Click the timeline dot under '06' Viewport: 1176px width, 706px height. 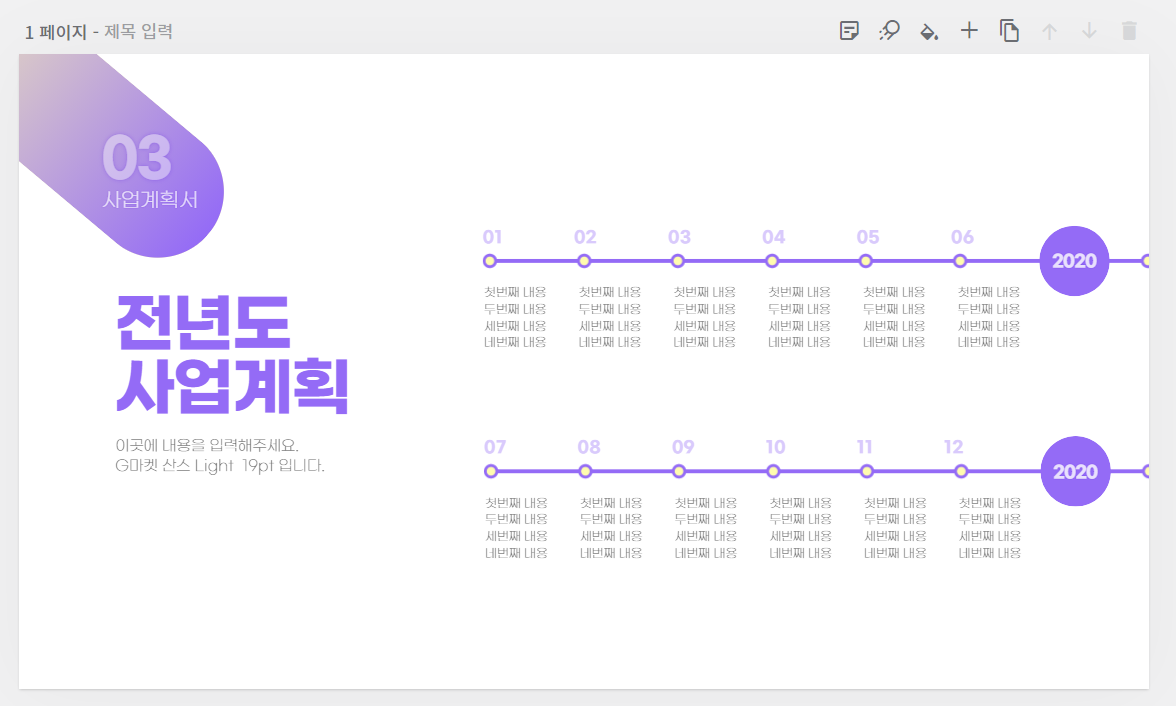960,261
